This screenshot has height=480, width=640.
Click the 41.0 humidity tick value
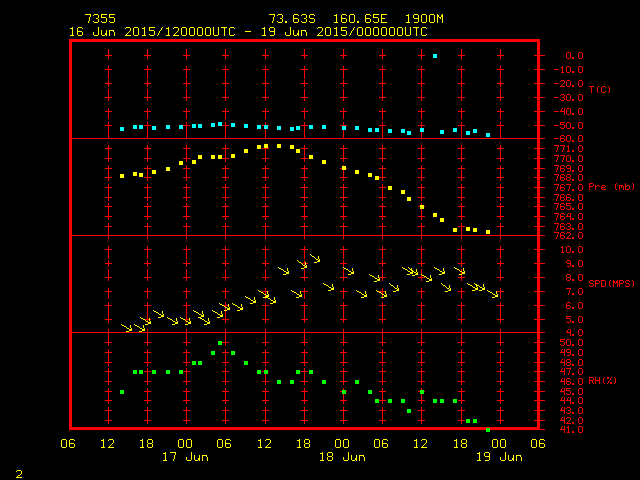click(x=571, y=430)
